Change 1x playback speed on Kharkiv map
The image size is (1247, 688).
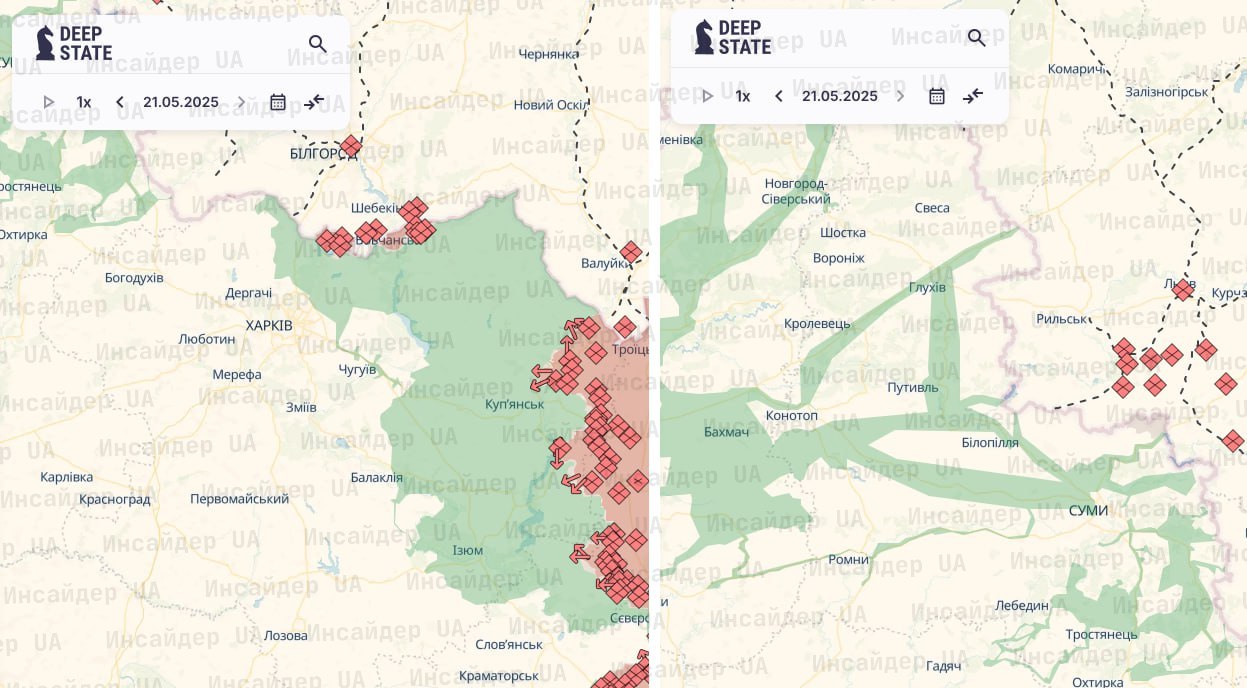pyautogui.click(x=84, y=102)
